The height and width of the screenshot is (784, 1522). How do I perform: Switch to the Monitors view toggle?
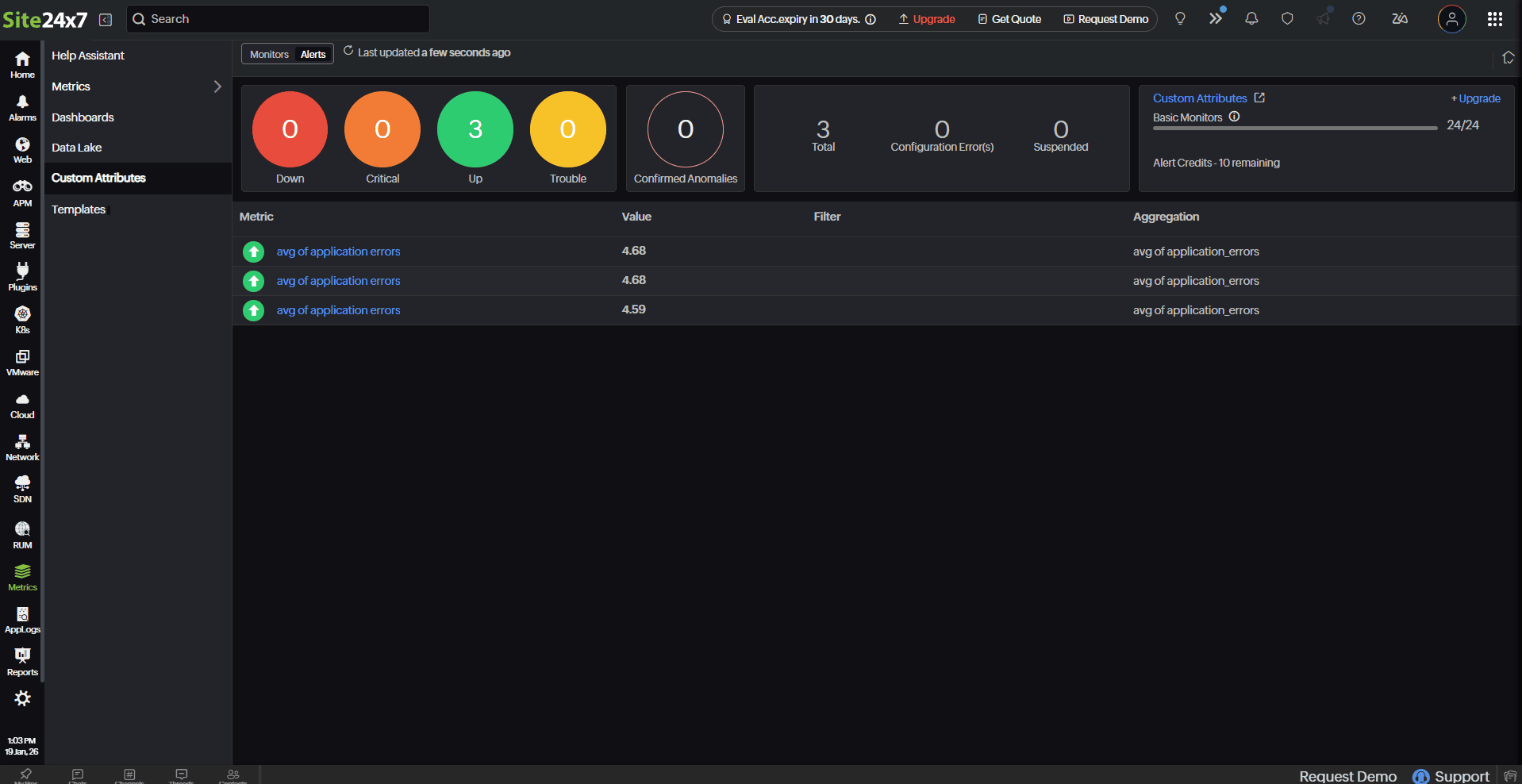click(269, 55)
